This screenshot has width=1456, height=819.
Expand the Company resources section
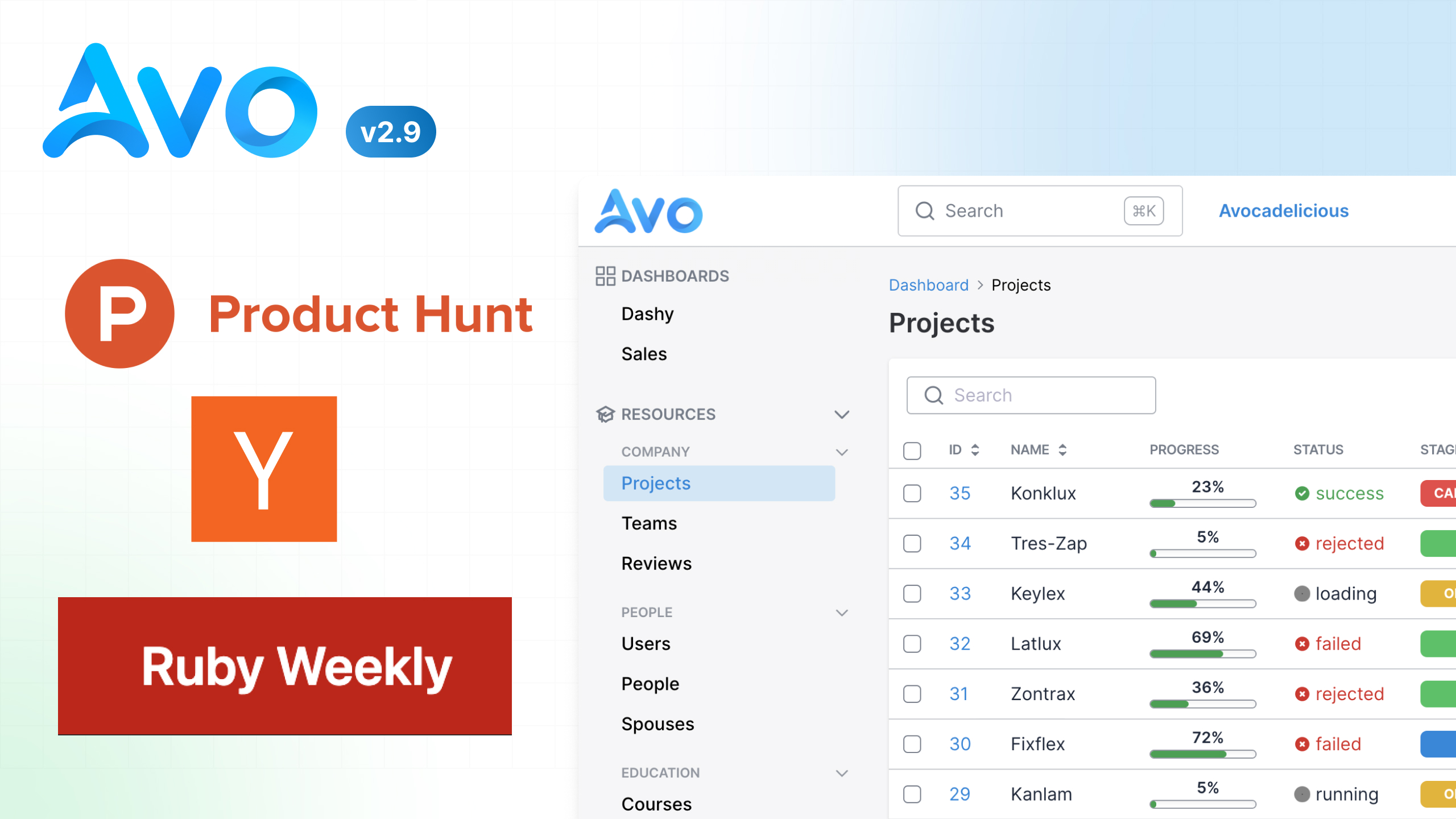(x=842, y=451)
